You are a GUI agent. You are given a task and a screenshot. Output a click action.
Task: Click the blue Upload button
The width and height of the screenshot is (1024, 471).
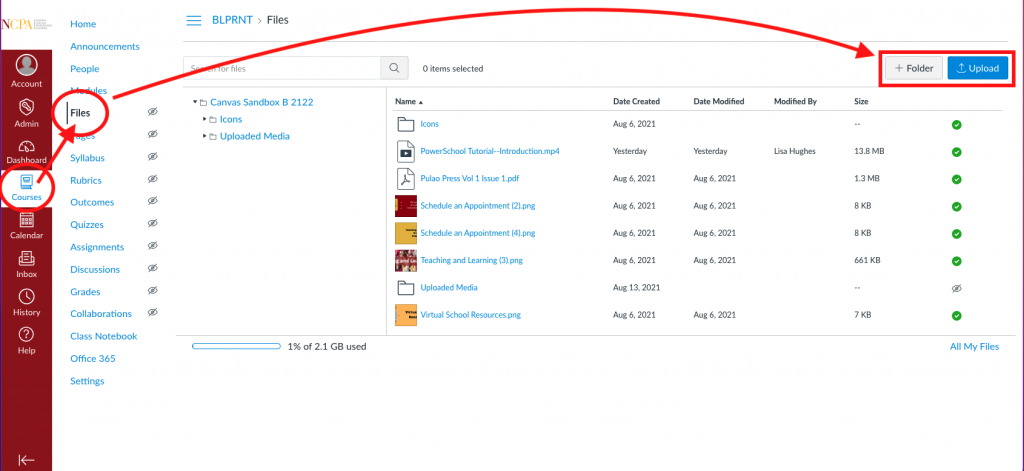(978, 68)
